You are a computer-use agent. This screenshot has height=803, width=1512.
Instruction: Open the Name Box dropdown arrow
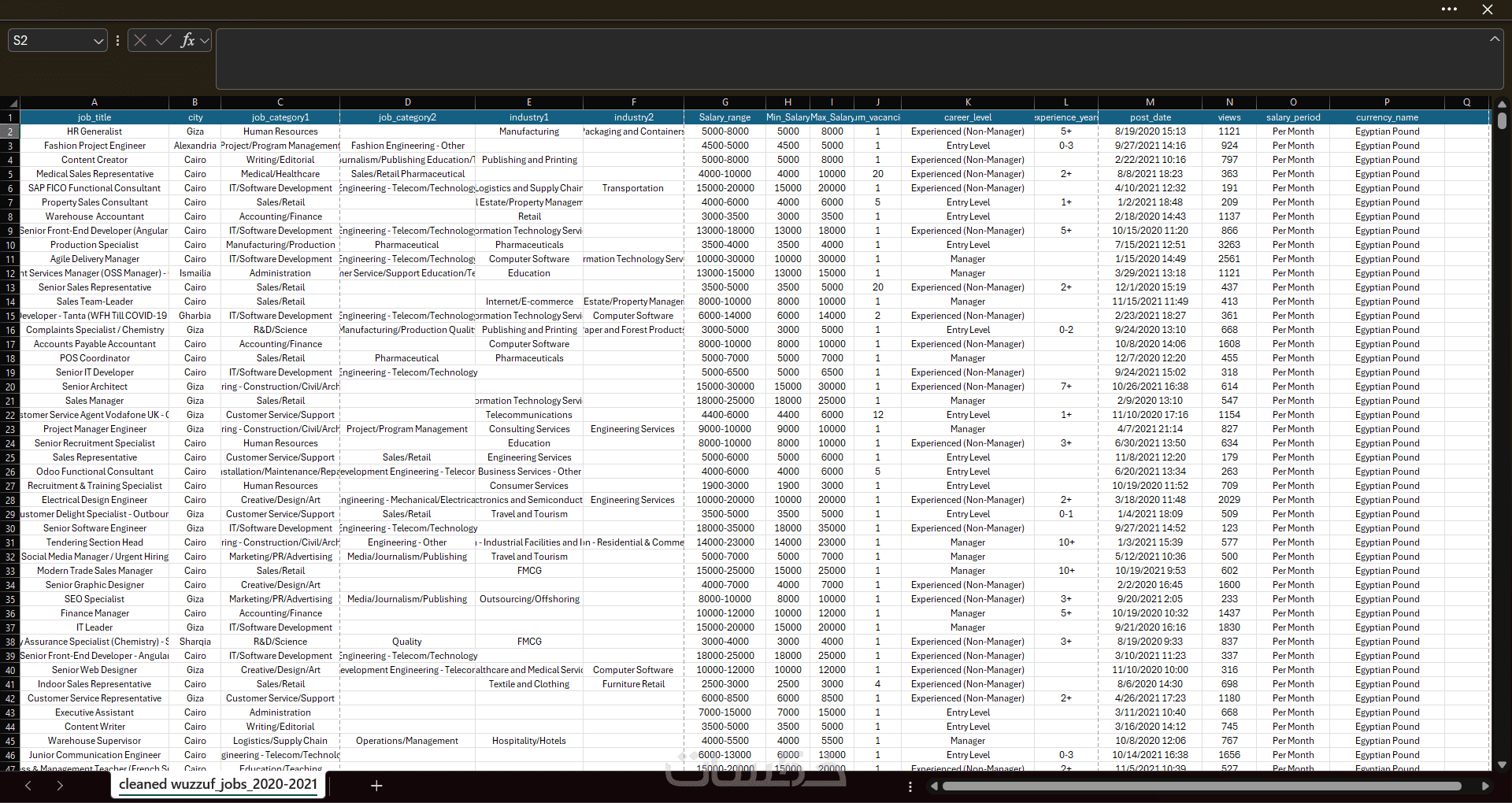click(x=98, y=41)
